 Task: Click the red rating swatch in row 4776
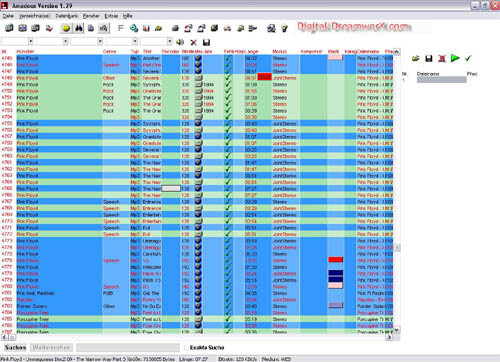336,260
